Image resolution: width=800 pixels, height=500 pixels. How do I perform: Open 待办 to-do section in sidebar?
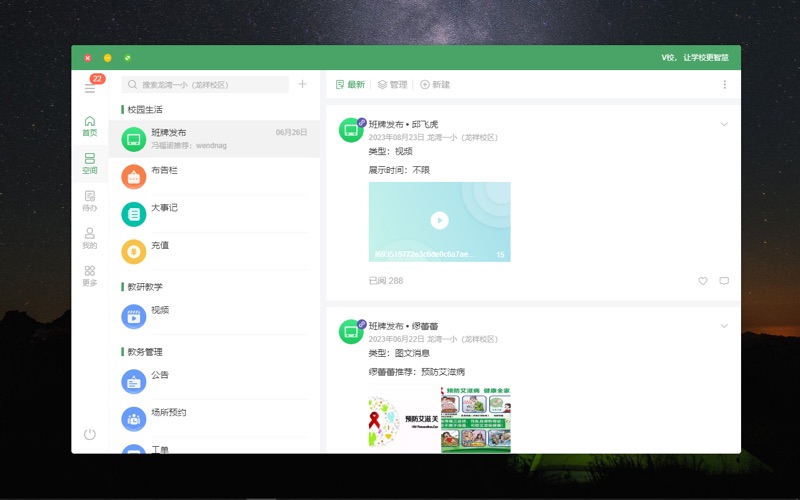90,201
